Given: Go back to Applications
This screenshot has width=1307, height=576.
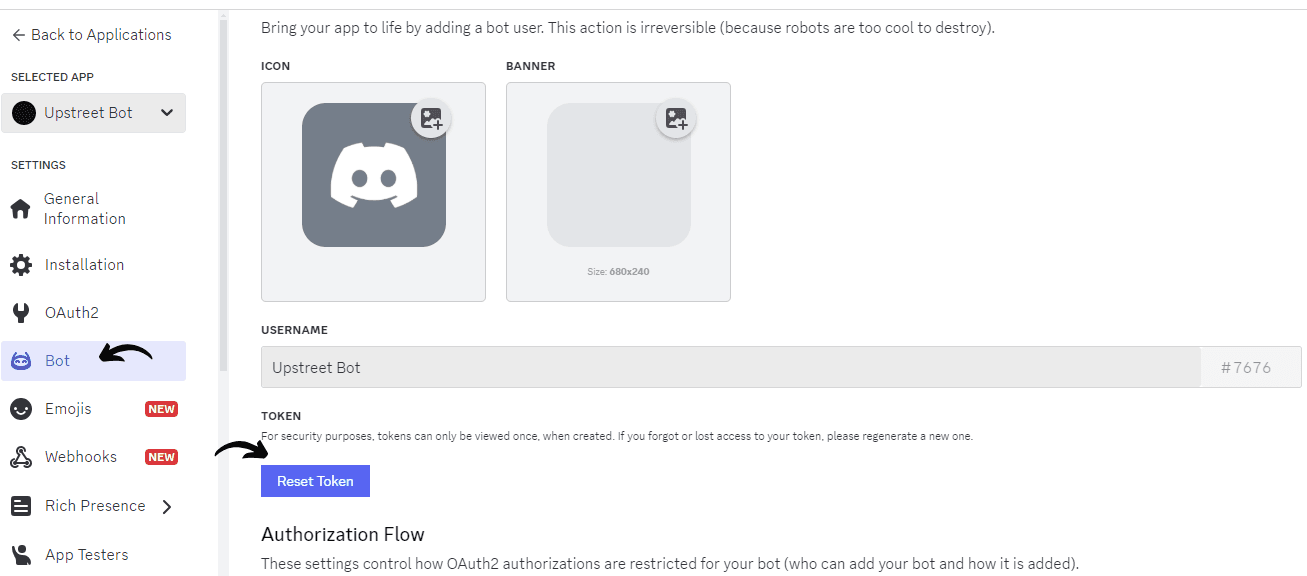Looking at the screenshot, I should point(91,35).
